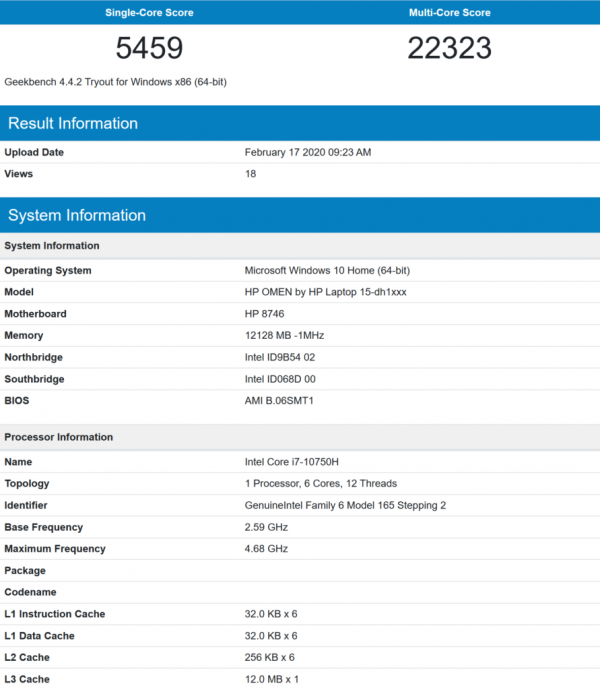Click the Codename row label
The width and height of the screenshot is (600, 690).
click(x=30, y=592)
